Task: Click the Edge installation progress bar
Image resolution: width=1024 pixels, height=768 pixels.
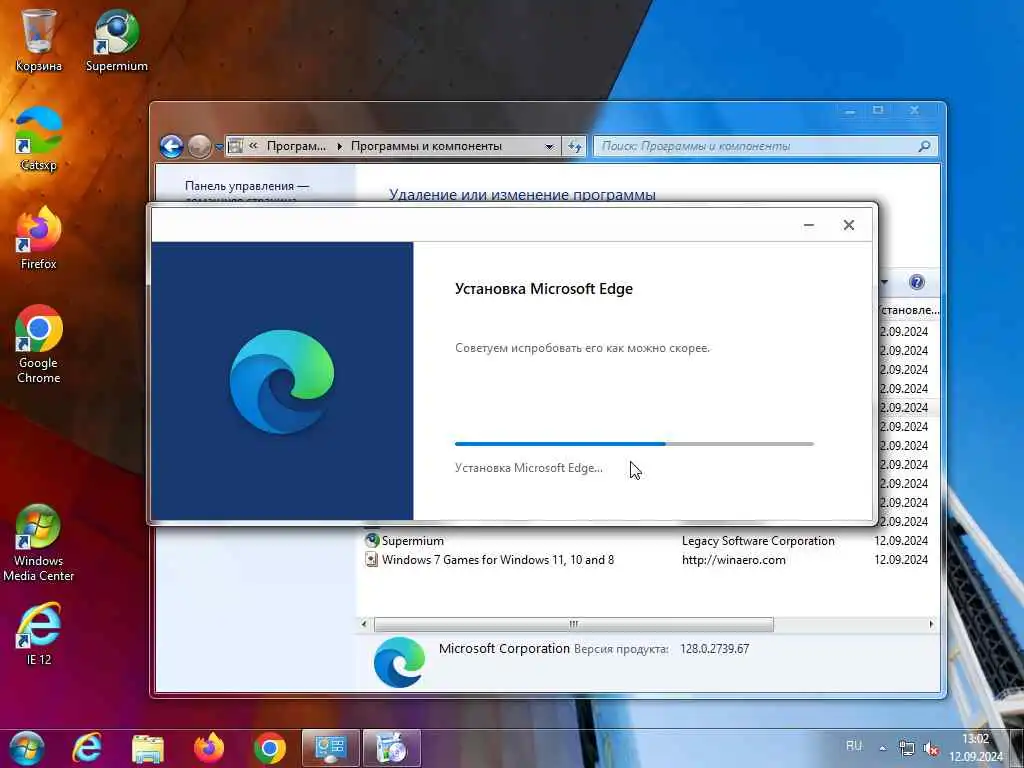Action: pyautogui.click(x=634, y=444)
